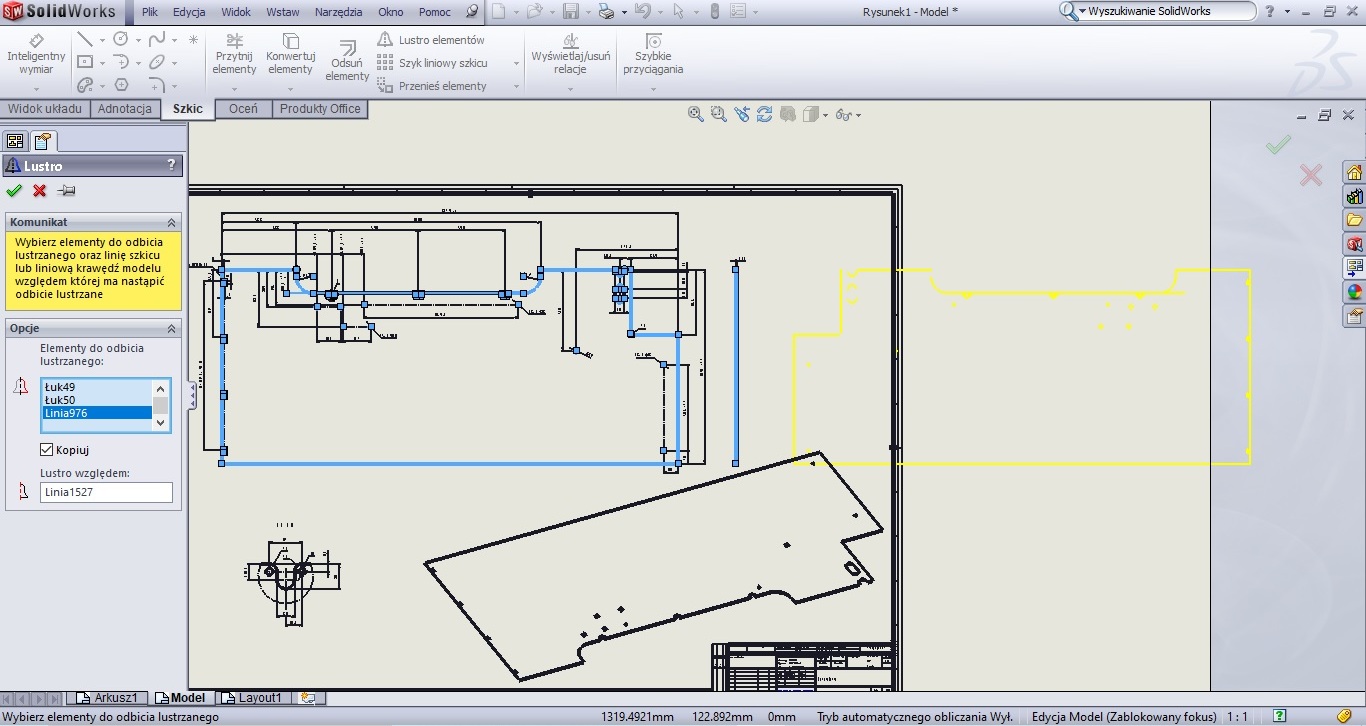Viewport: 1366px width, 726px height.
Task: Click the red X cancel in Lustro panel
Action: (x=40, y=191)
